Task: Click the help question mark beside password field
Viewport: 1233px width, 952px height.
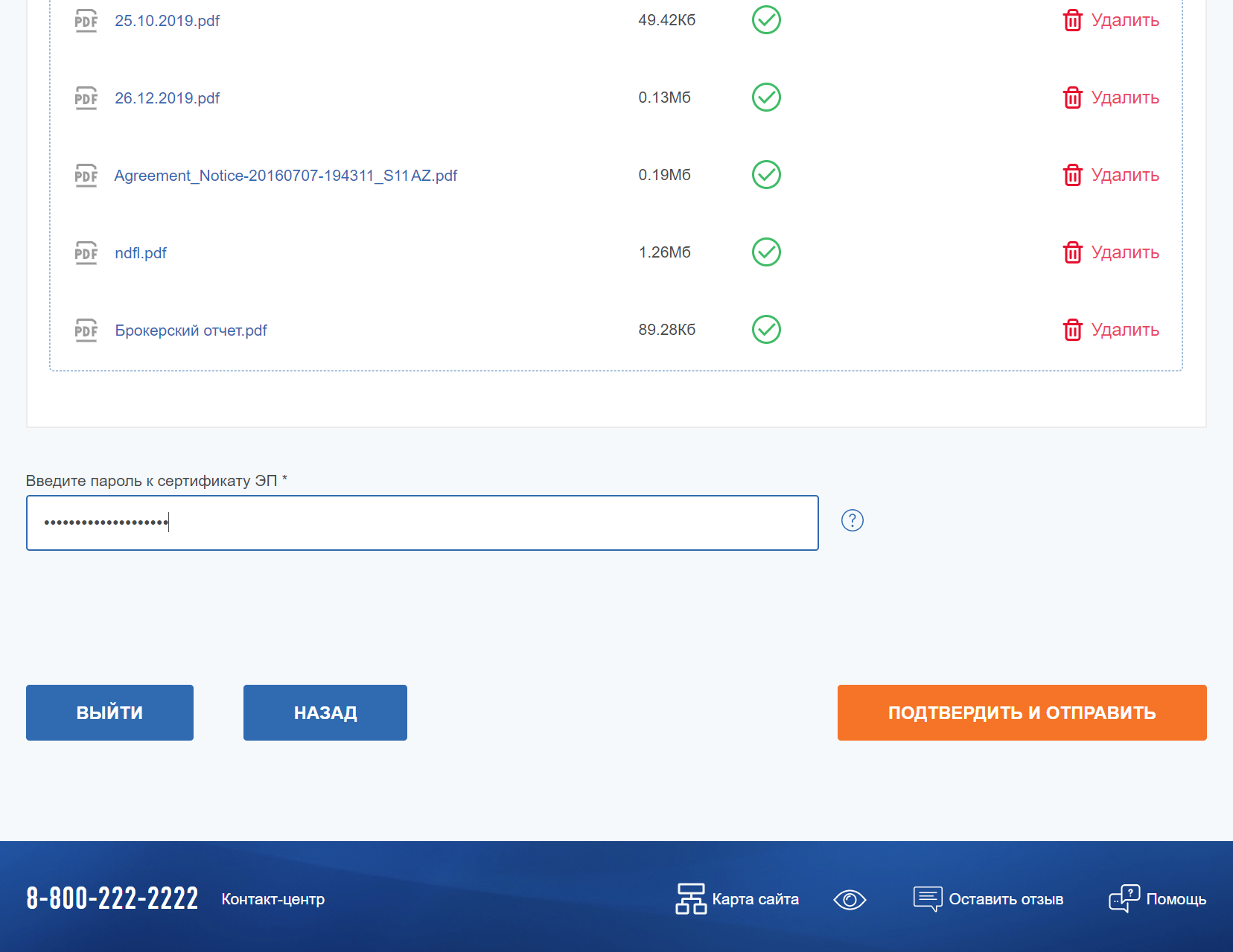Action: 852,520
